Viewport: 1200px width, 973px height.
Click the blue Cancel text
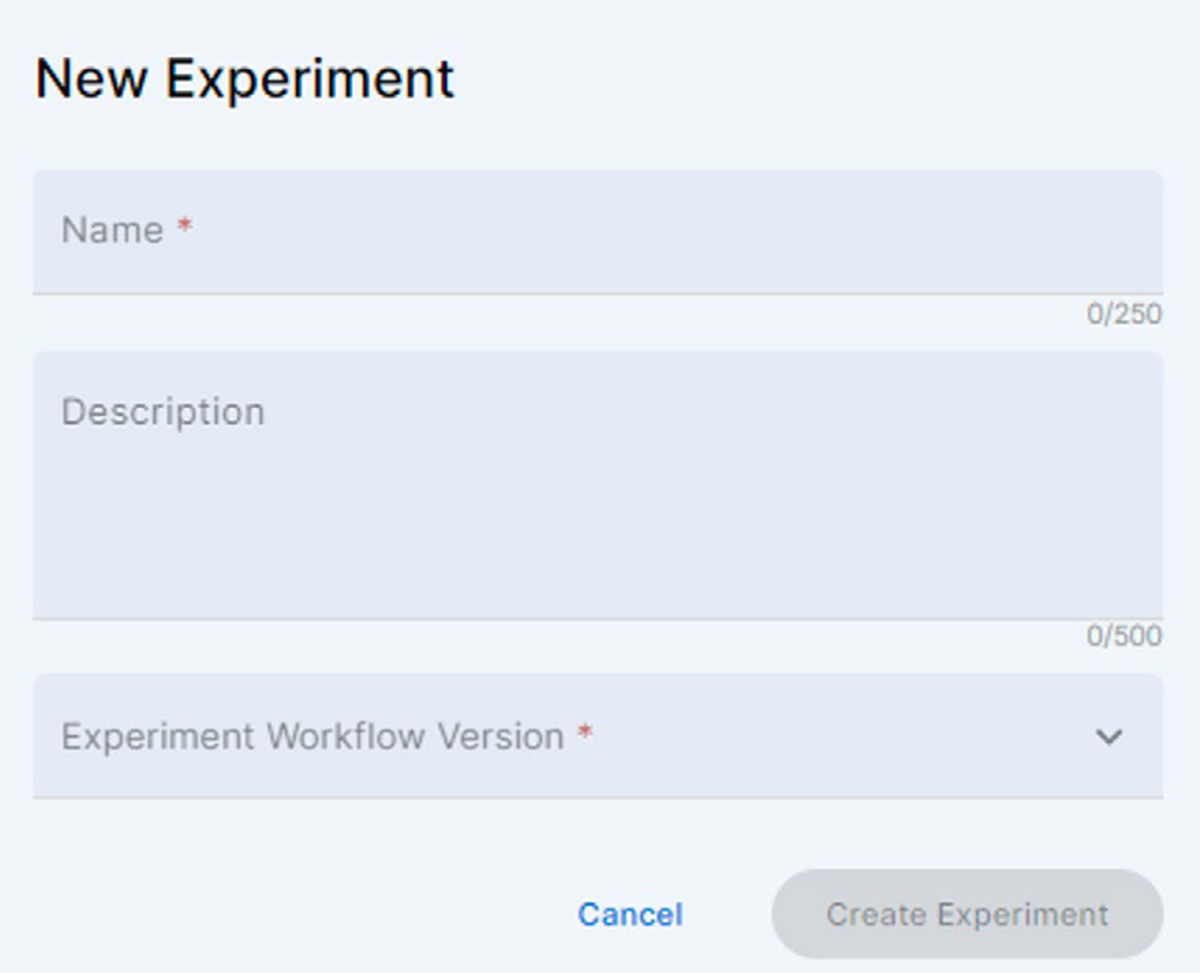click(630, 914)
